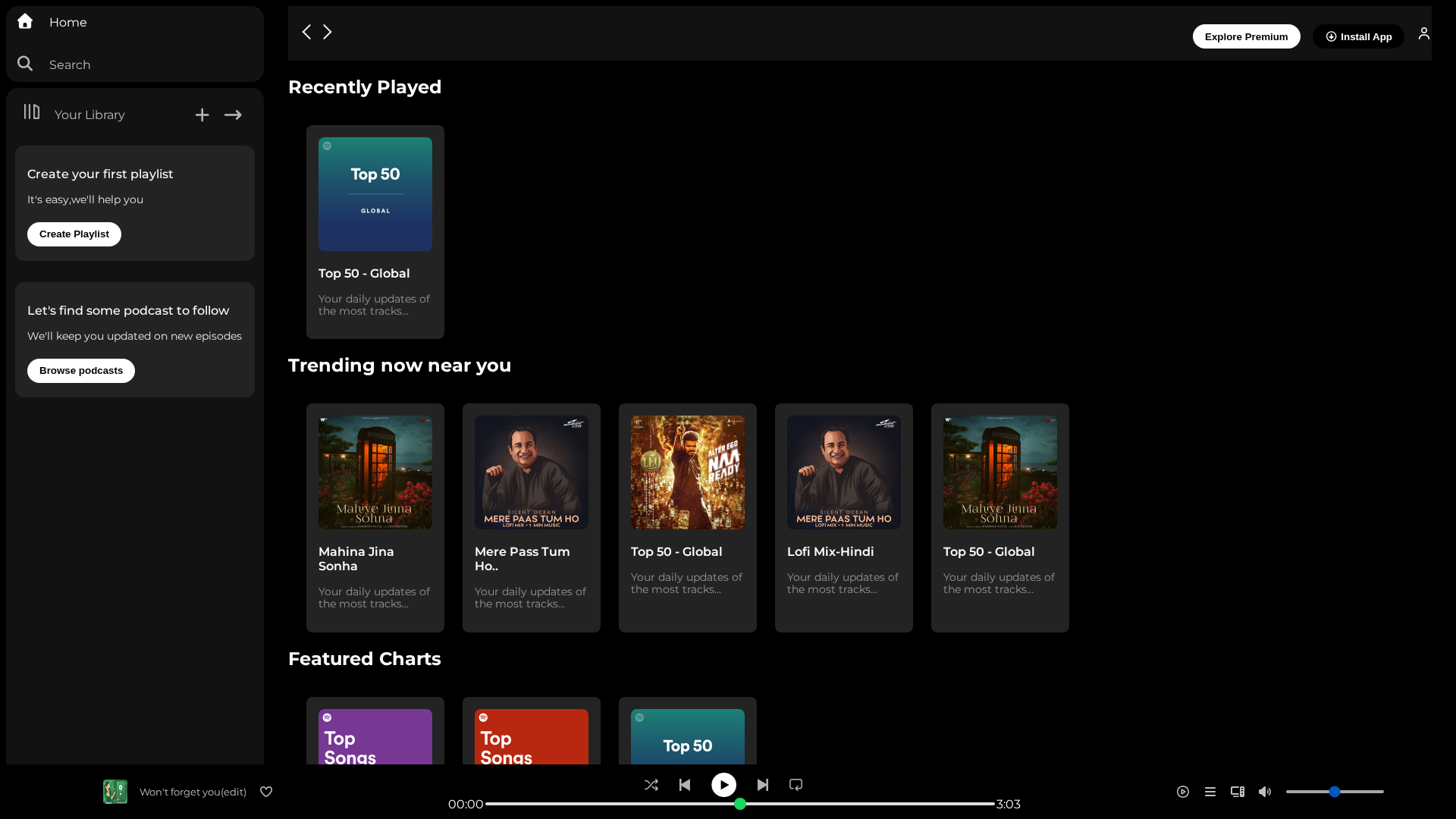
Task: Expand library with the right arrow icon
Action: pos(233,115)
